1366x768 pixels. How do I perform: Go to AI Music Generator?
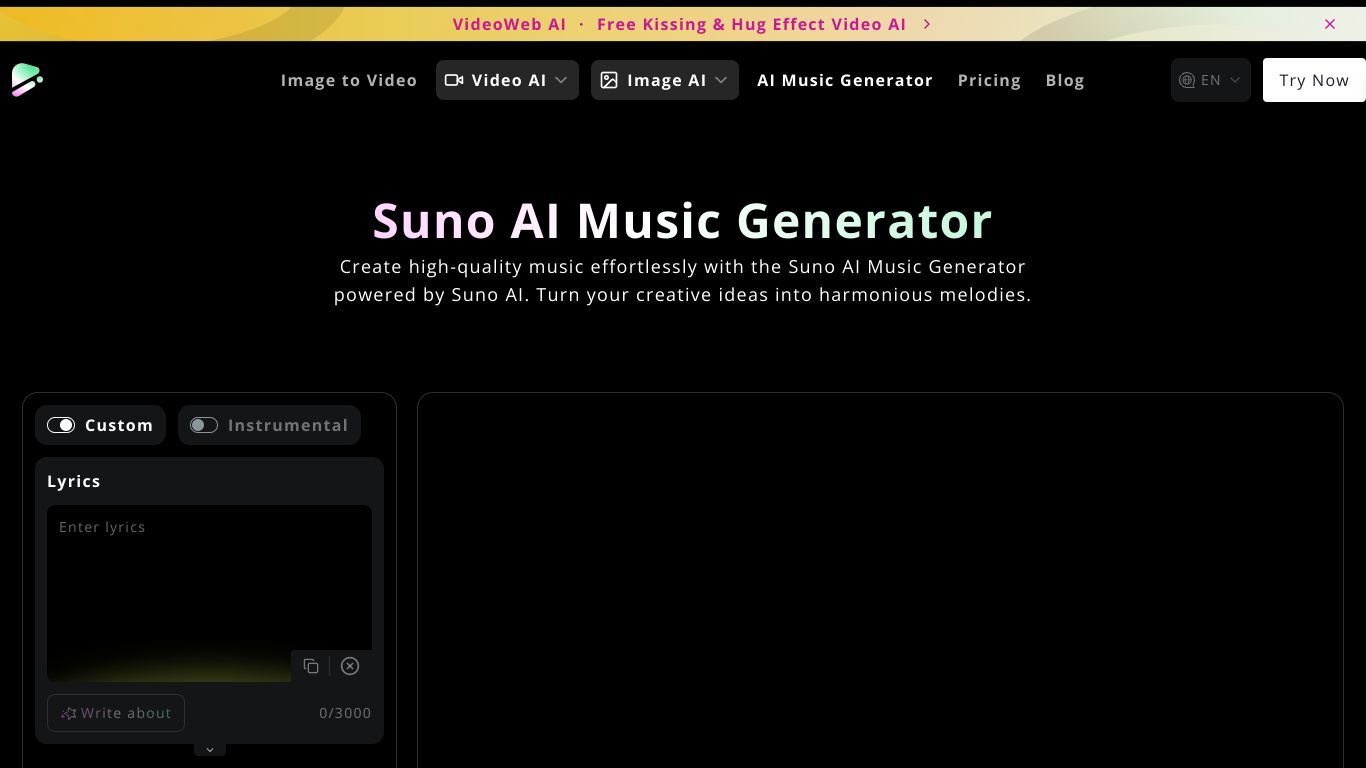(845, 80)
